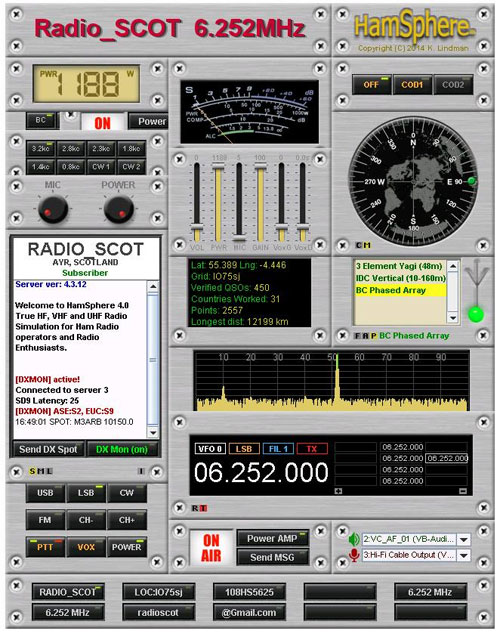Click the 108HS5625 bottom button
500x634 pixels.
click(249, 592)
